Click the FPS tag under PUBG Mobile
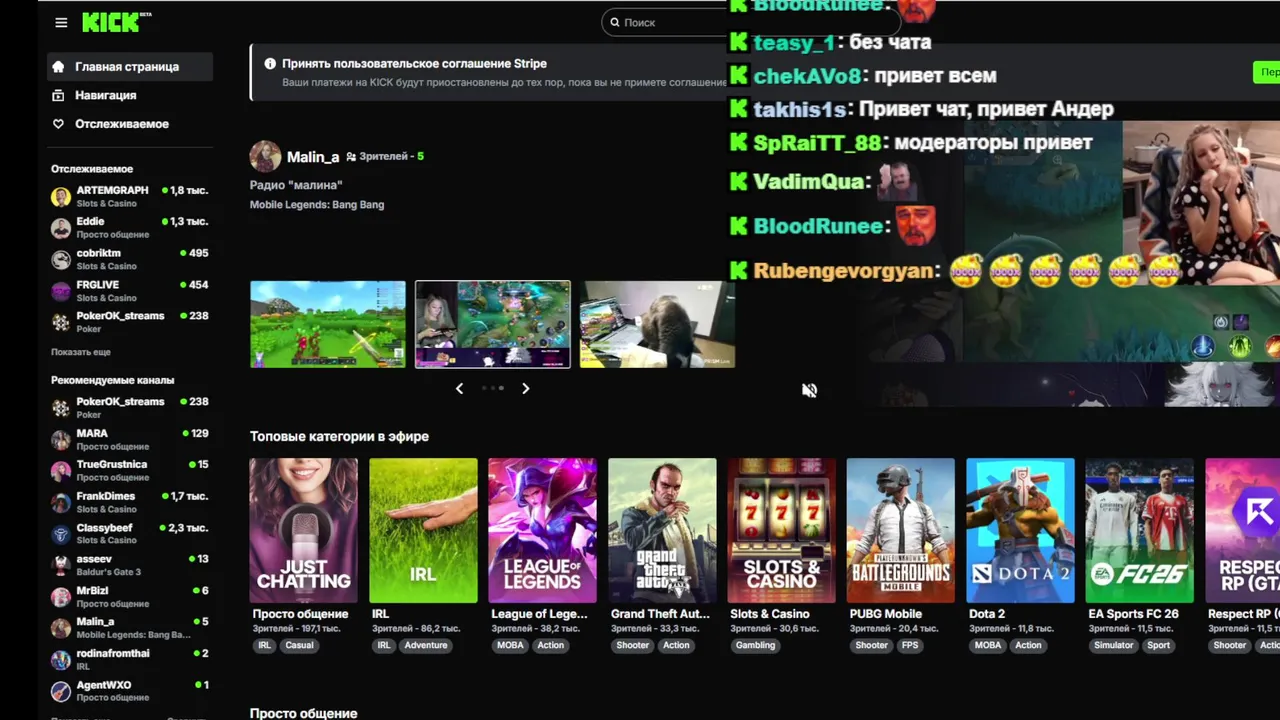1280x720 pixels. pyautogui.click(x=910, y=645)
